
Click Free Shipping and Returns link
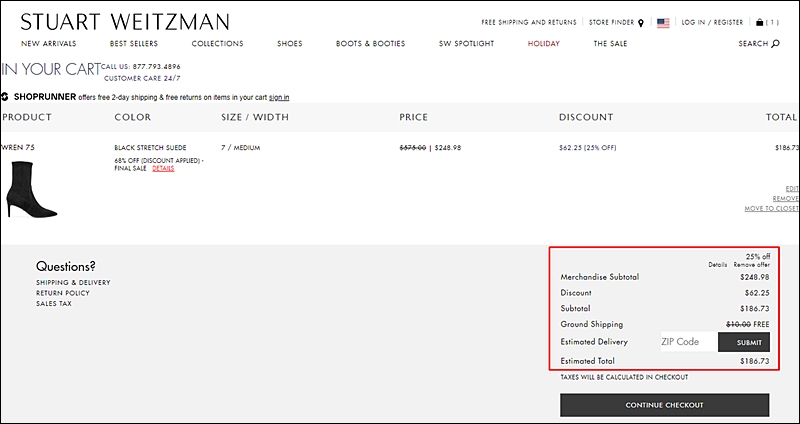tap(529, 22)
